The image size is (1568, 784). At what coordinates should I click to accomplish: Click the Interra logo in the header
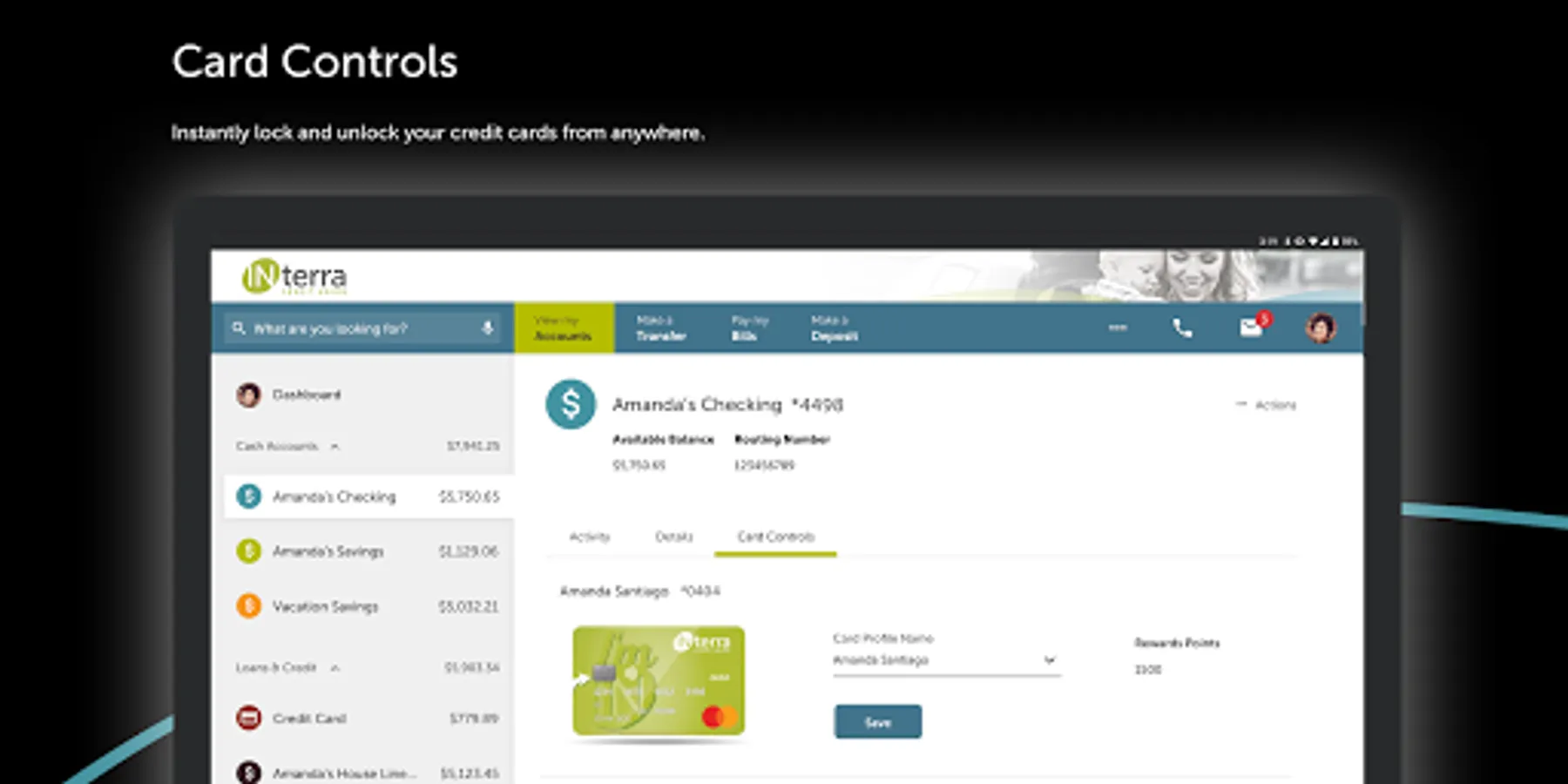tap(294, 277)
